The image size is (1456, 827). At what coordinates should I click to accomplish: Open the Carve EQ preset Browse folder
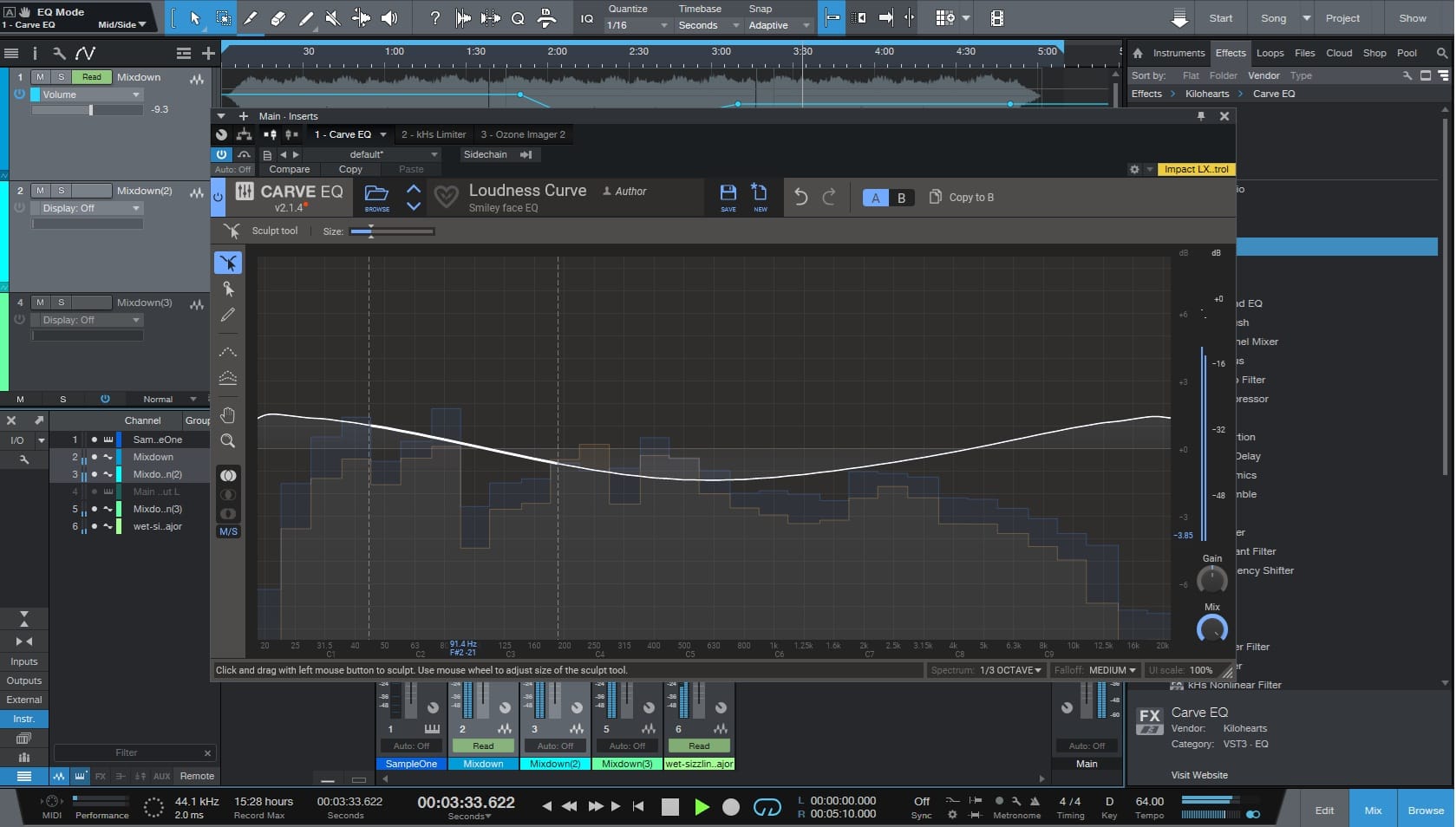(x=376, y=197)
